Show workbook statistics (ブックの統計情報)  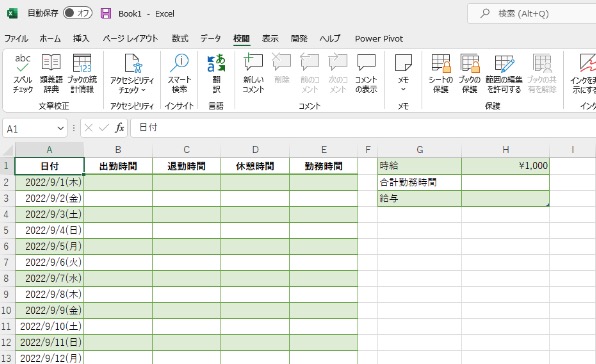coord(82,73)
